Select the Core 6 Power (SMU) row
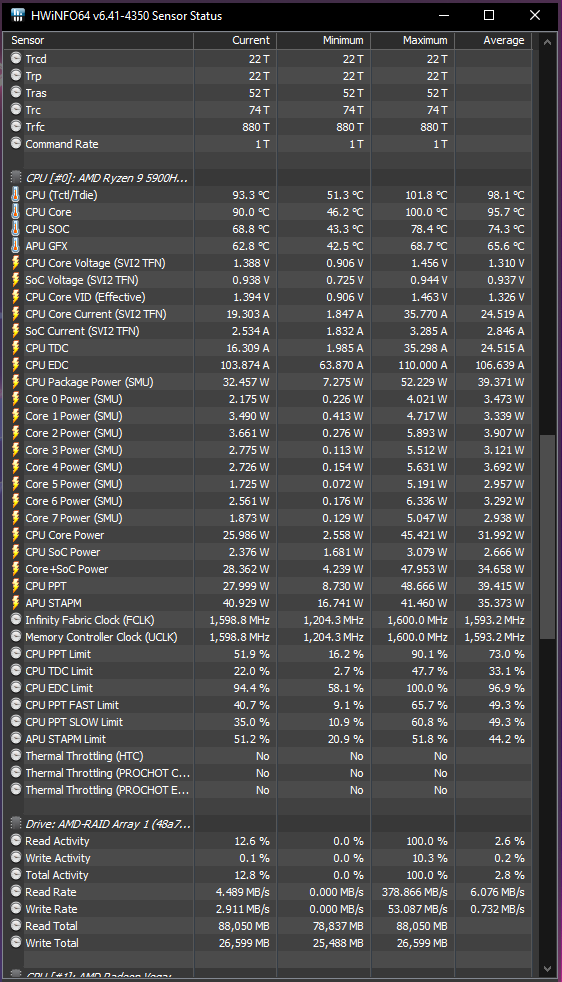The image size is (562, 982). coord(268,500)
